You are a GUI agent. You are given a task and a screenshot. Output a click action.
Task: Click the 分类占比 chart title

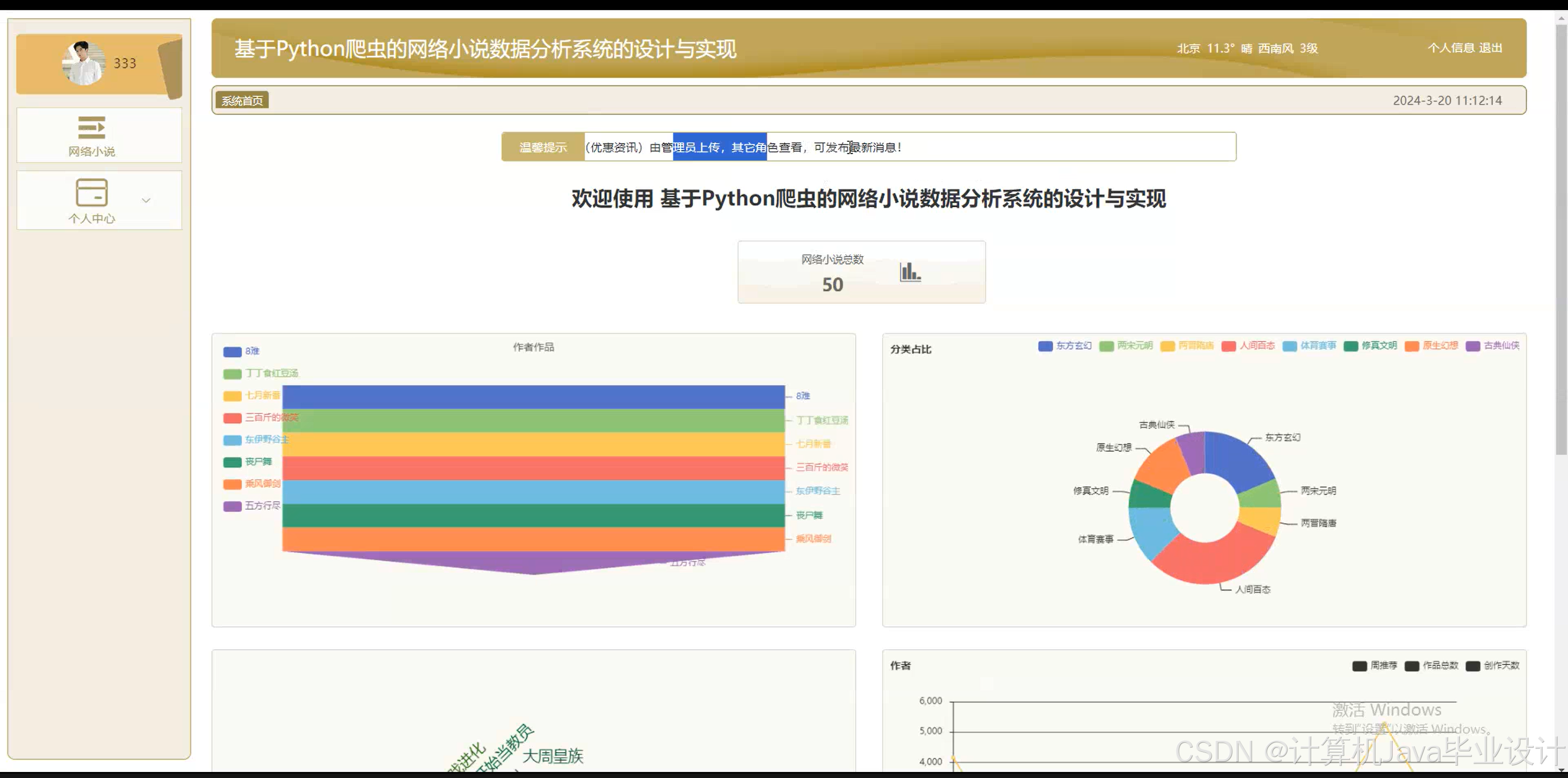pyautogui.click(x=910, y=350)
